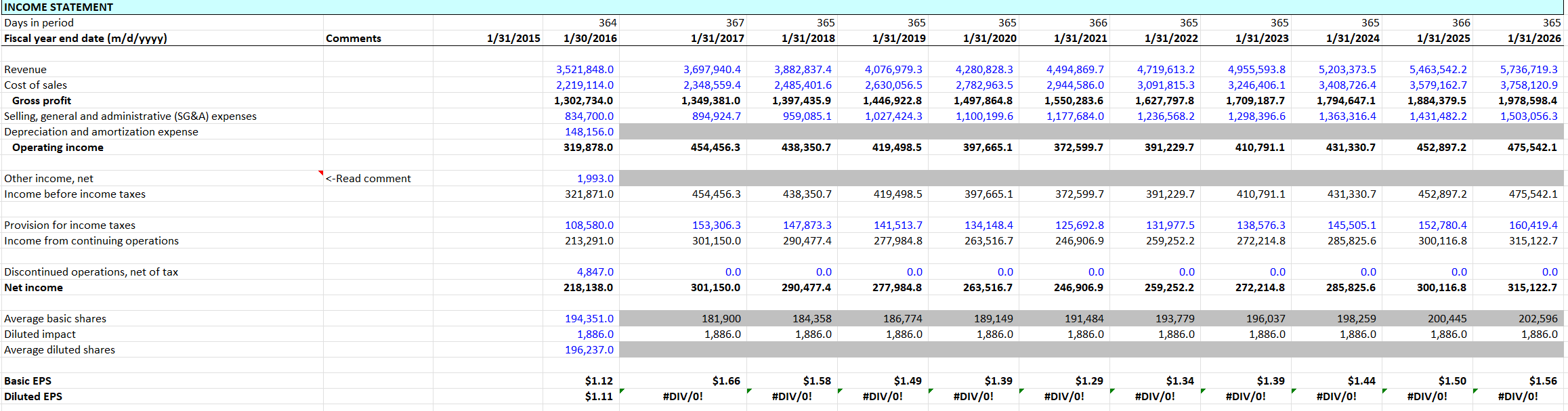This screenshot has width=1568, height=411.
Task: Select diluted shares value 196,237.0
Action: 589,349
